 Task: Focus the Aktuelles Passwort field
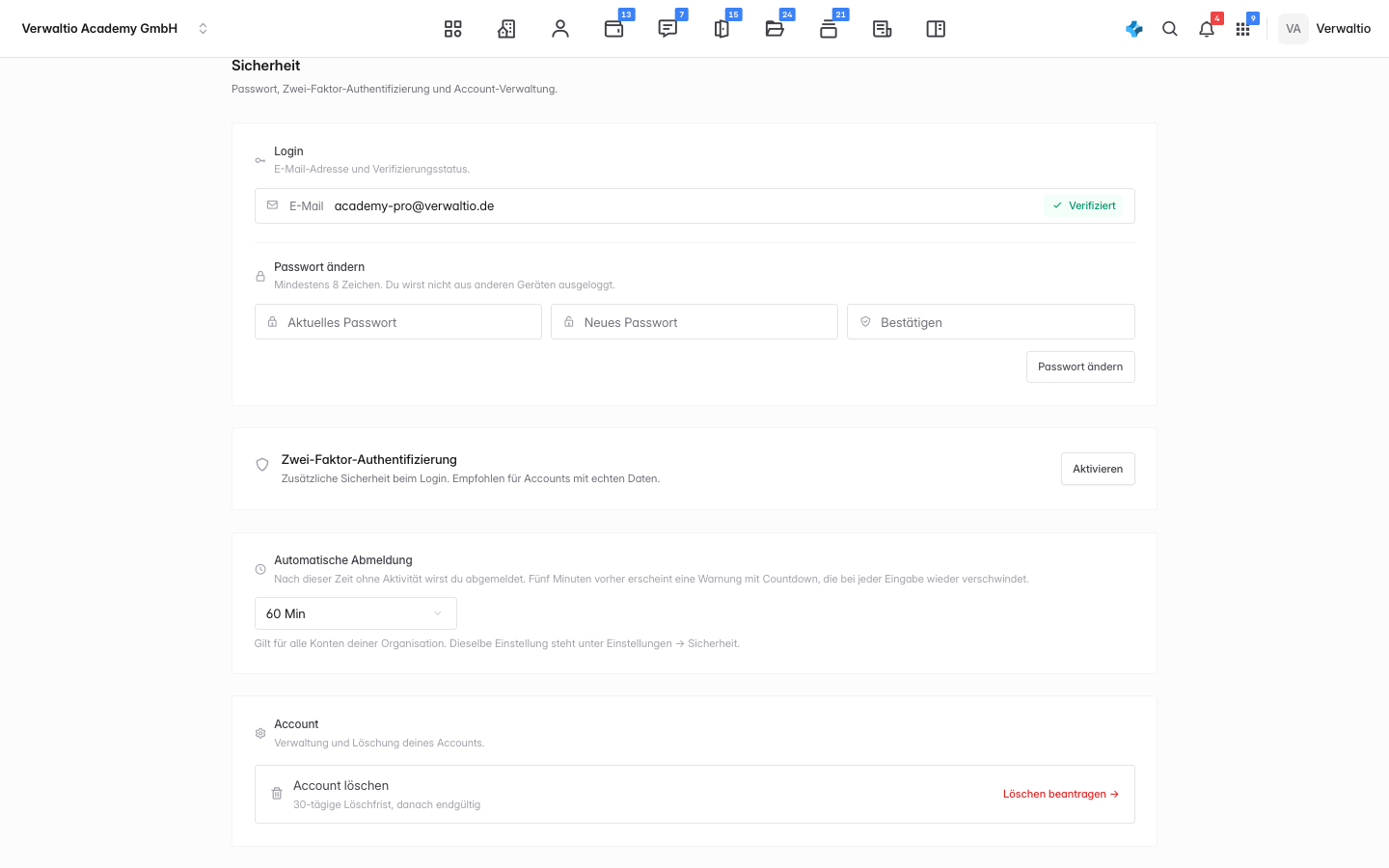(x=398, y=322)
